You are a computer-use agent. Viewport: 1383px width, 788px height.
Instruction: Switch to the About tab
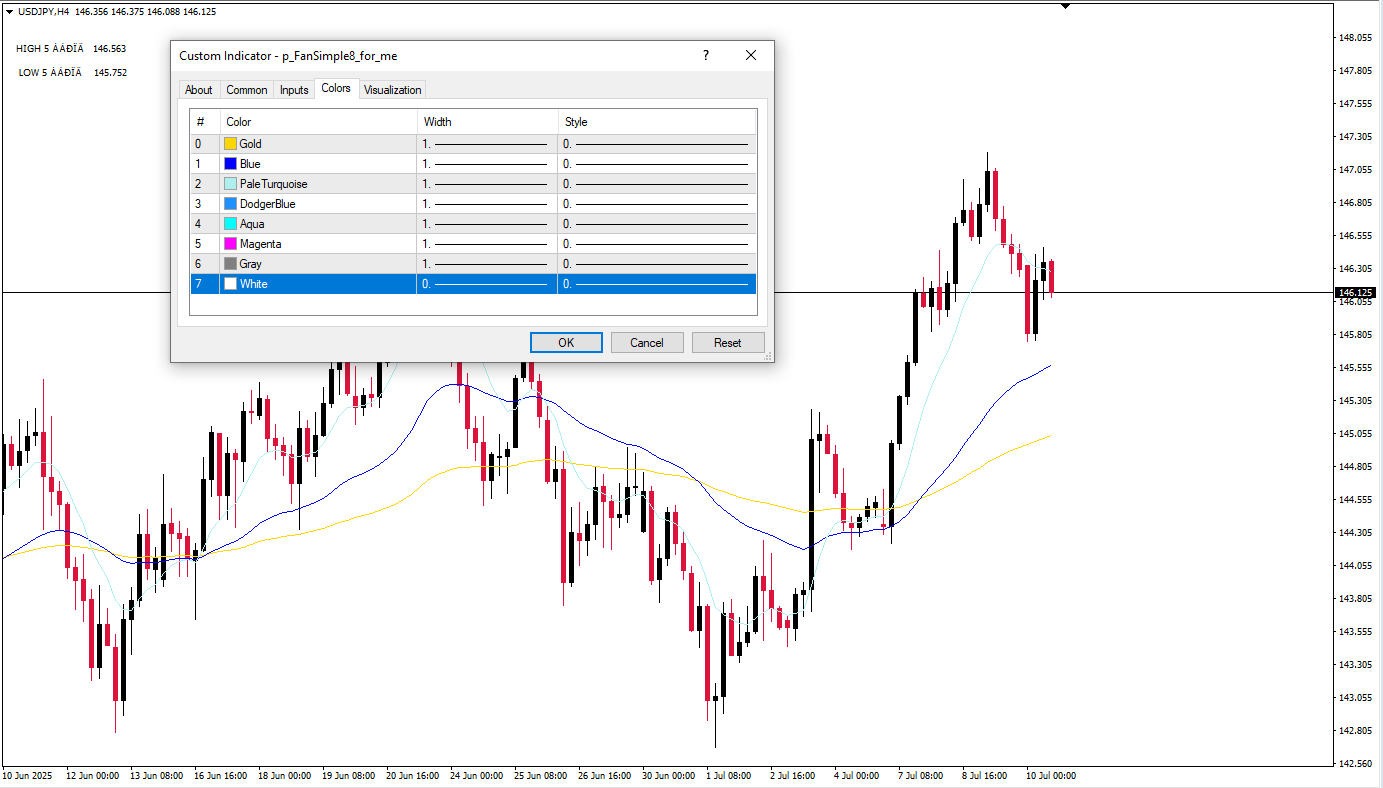(x=199, y=90)
